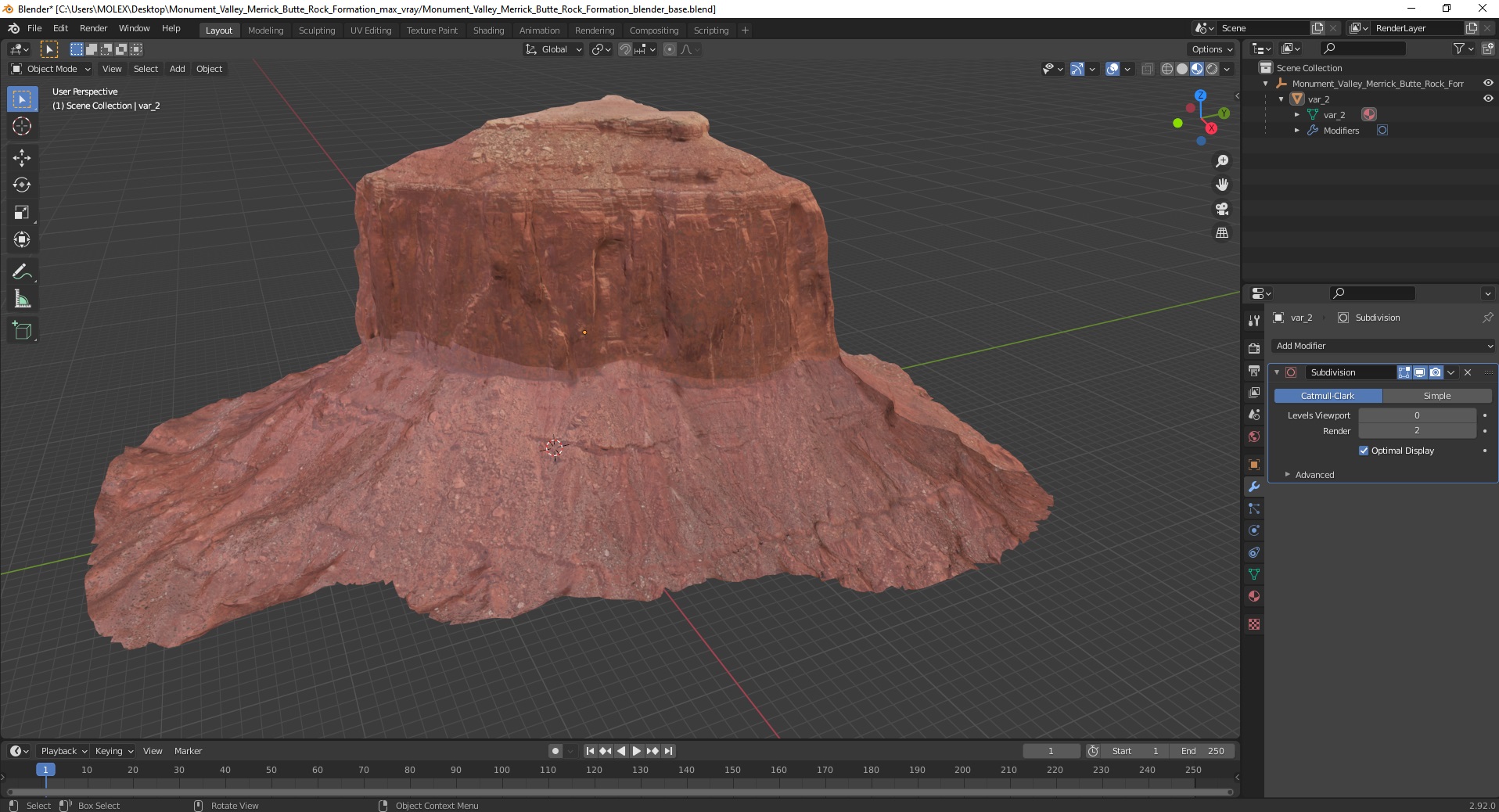1499x812 pixels.
Task: Open Render properties tab icon
Action: point(1254,348)
